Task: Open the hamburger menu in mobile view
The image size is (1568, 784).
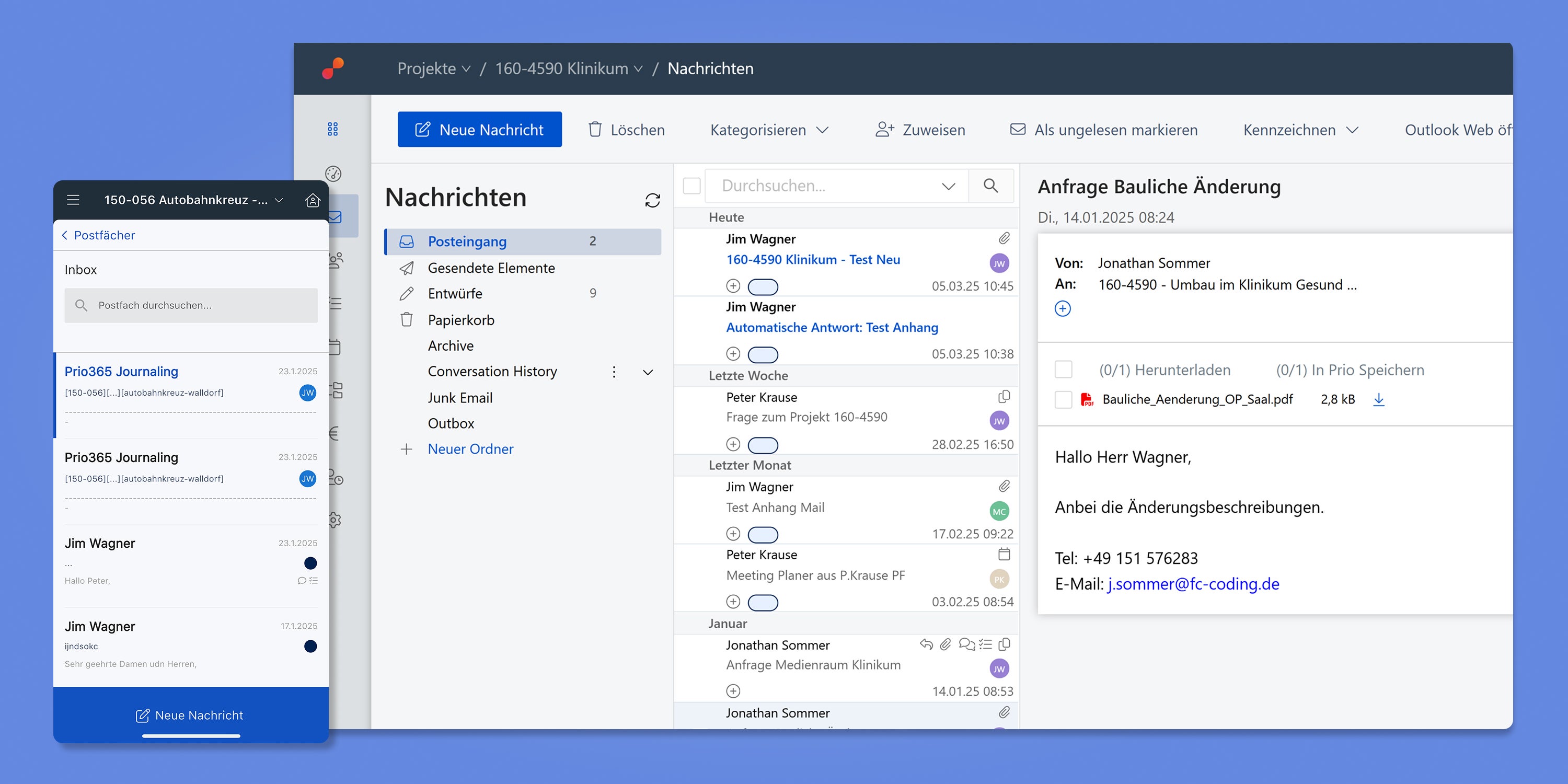Action: (x=73, y=200)
